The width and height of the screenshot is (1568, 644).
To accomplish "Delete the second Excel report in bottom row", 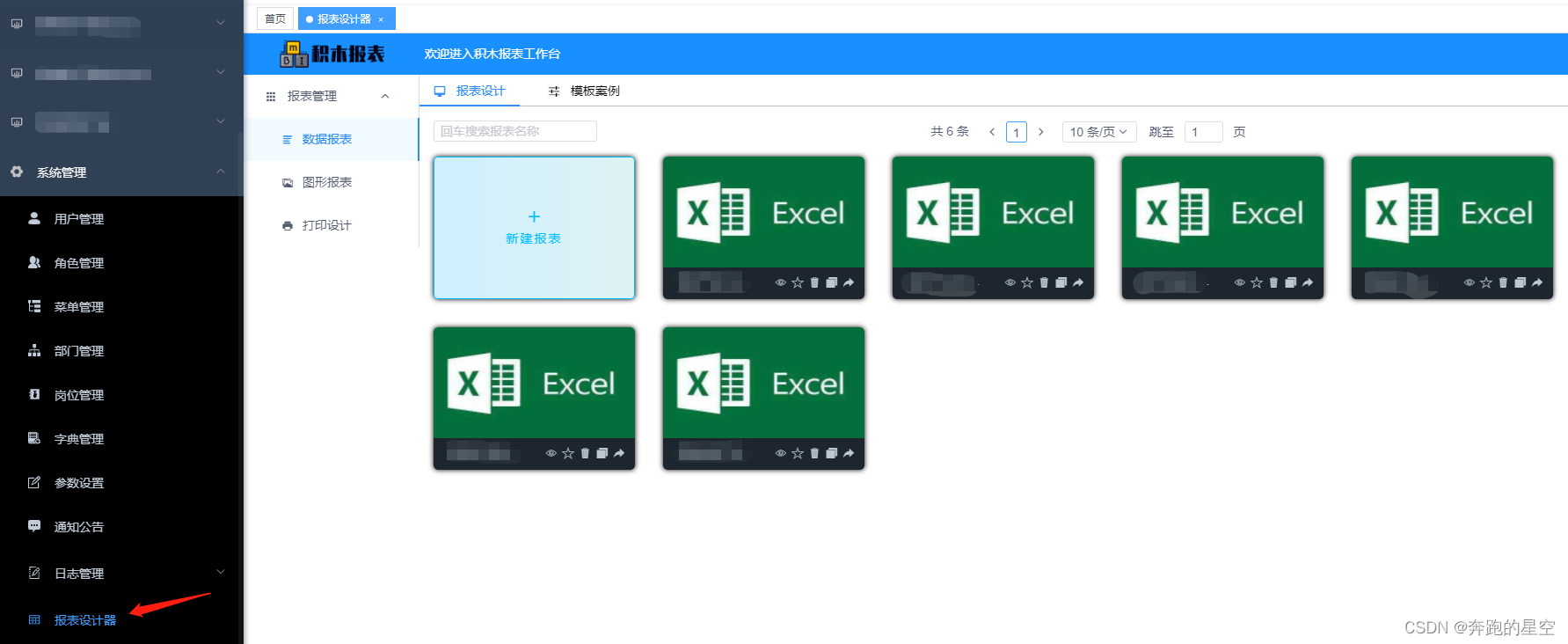I will tap(814, 453).
